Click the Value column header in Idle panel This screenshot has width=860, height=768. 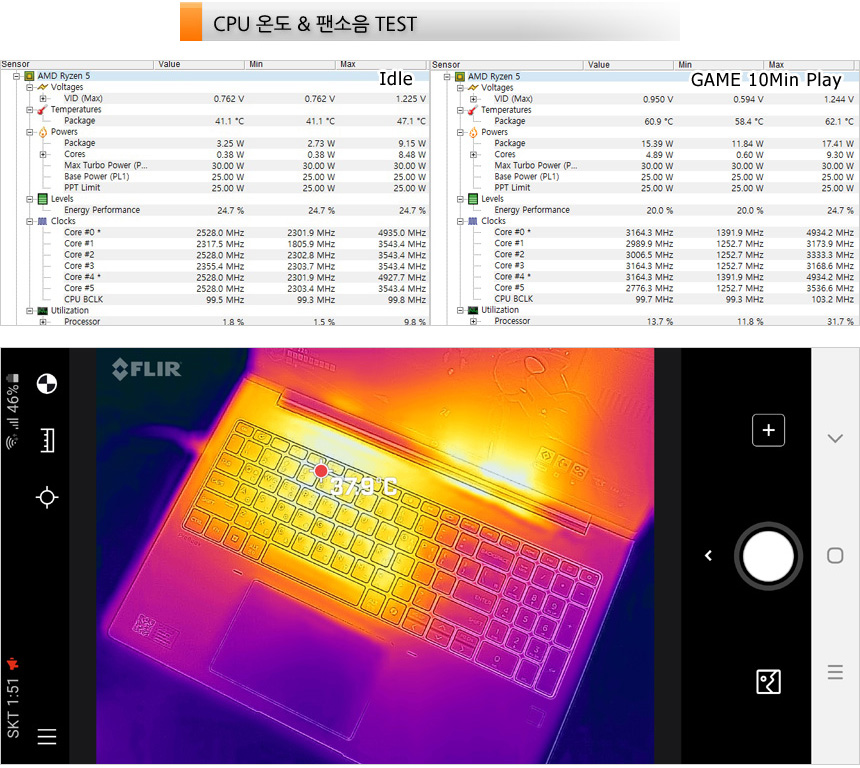(x=198, y=64)
